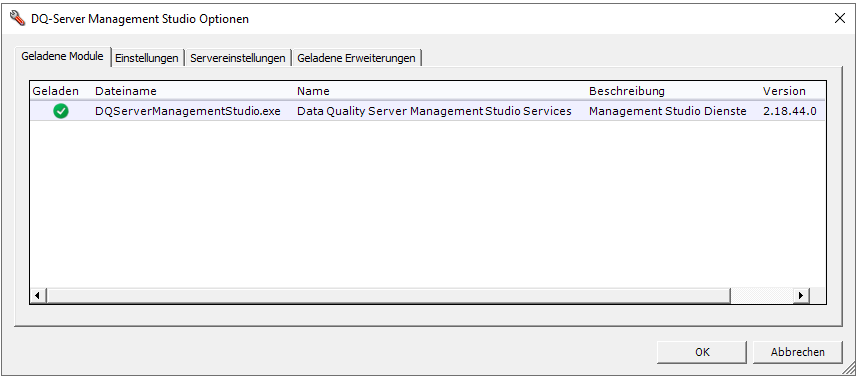
Task: Click the green loaded checkmark icon
Action: click(x=61, y=111)
